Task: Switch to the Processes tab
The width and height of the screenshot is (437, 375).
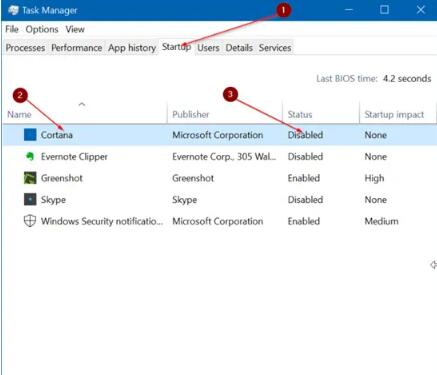Action: pos(25,48)
